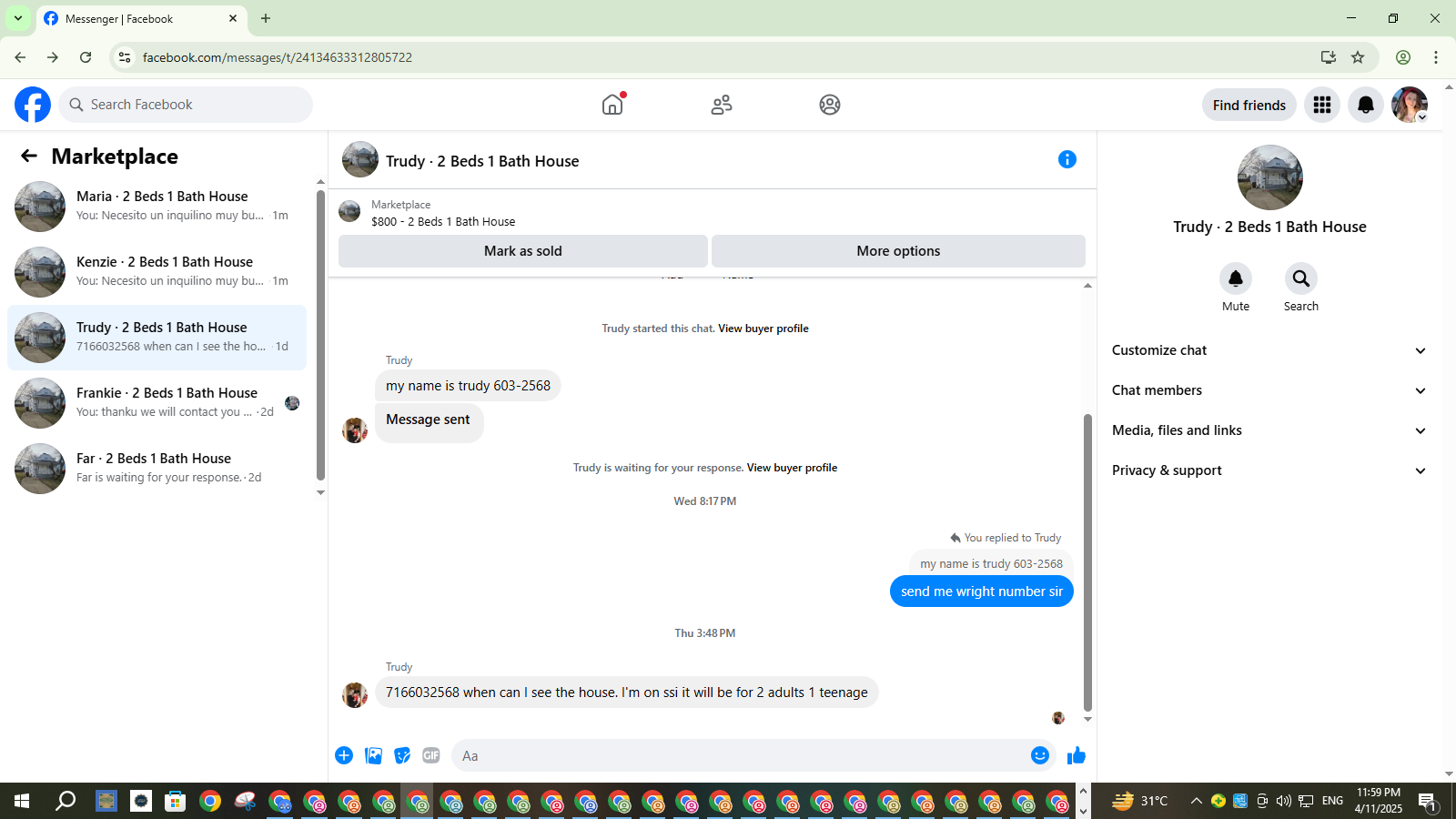Open the Groups icon in top navigation
Image resolution: width=1456 pixels, height=819 pixels.
click(x=830, y=105)
